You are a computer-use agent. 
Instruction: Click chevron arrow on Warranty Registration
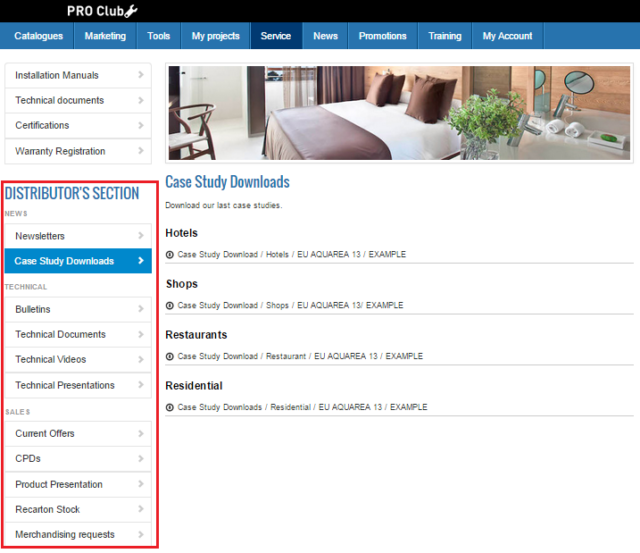pyautogui.click(x=141, y=151)
